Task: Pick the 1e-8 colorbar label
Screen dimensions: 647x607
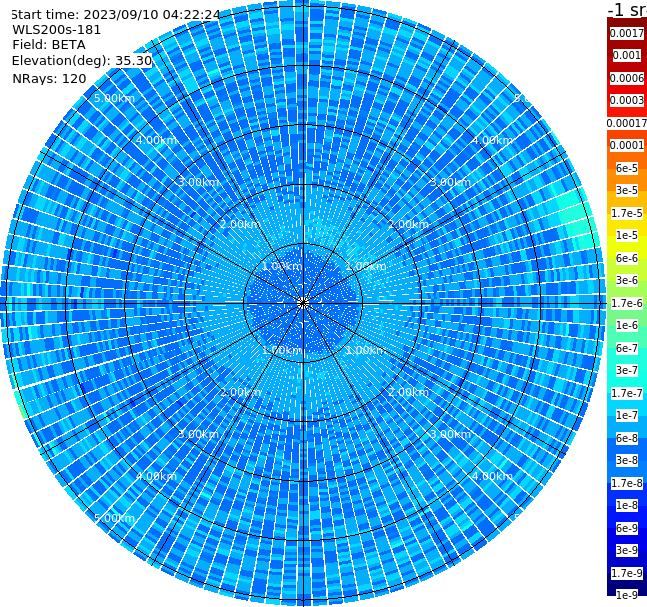Action: point(627,505)
